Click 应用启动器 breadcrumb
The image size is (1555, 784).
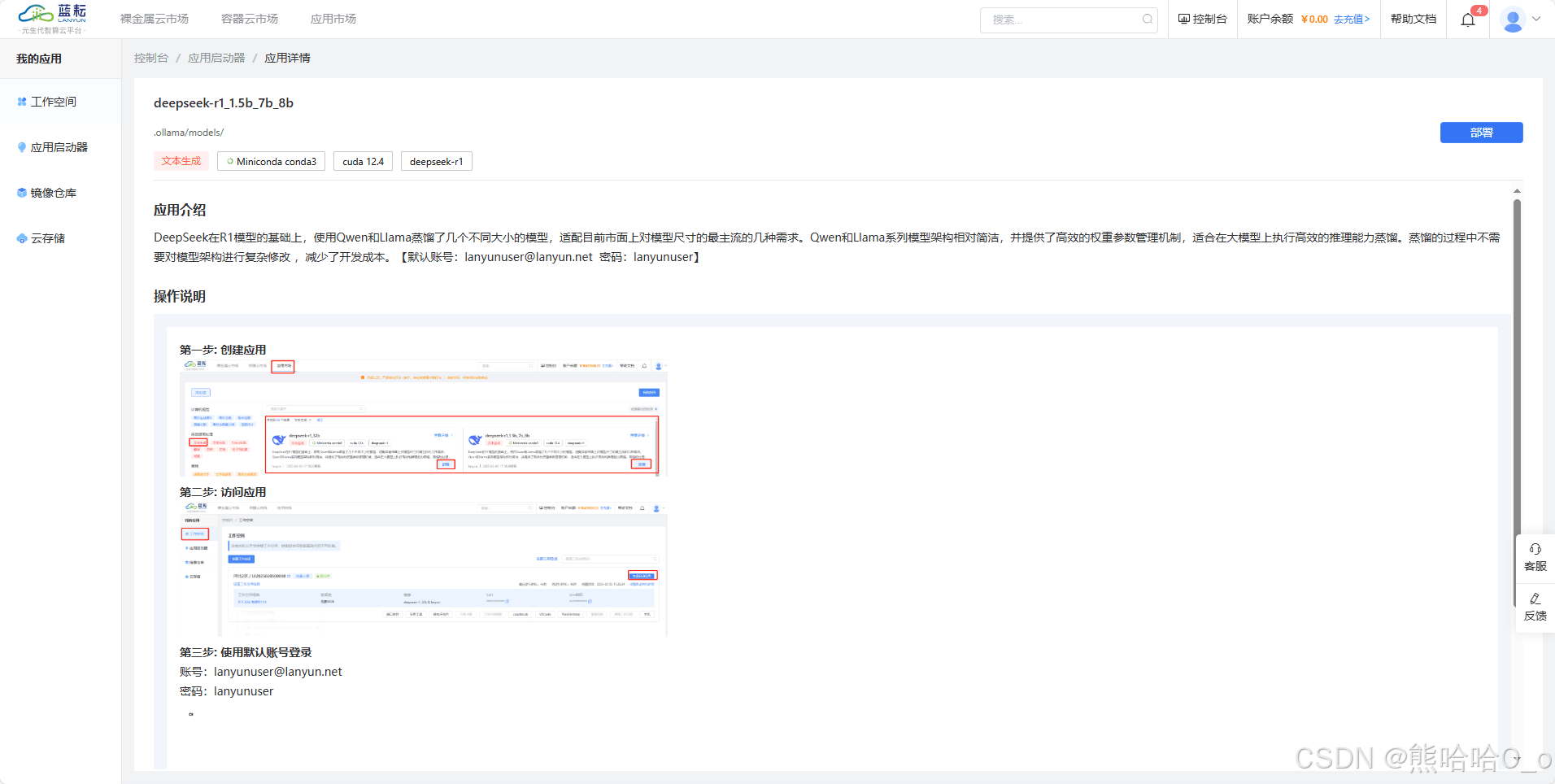(x=216, y=58)
